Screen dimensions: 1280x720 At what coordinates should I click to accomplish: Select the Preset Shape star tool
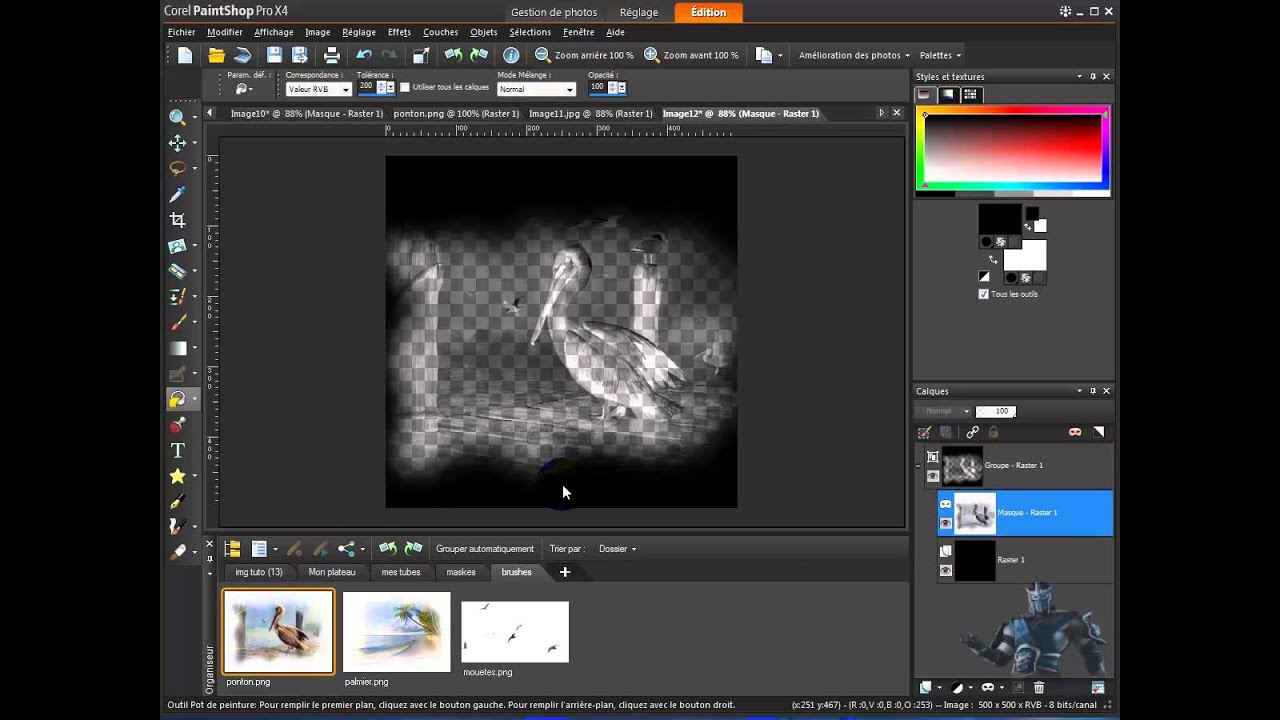[x=177, y=476]
